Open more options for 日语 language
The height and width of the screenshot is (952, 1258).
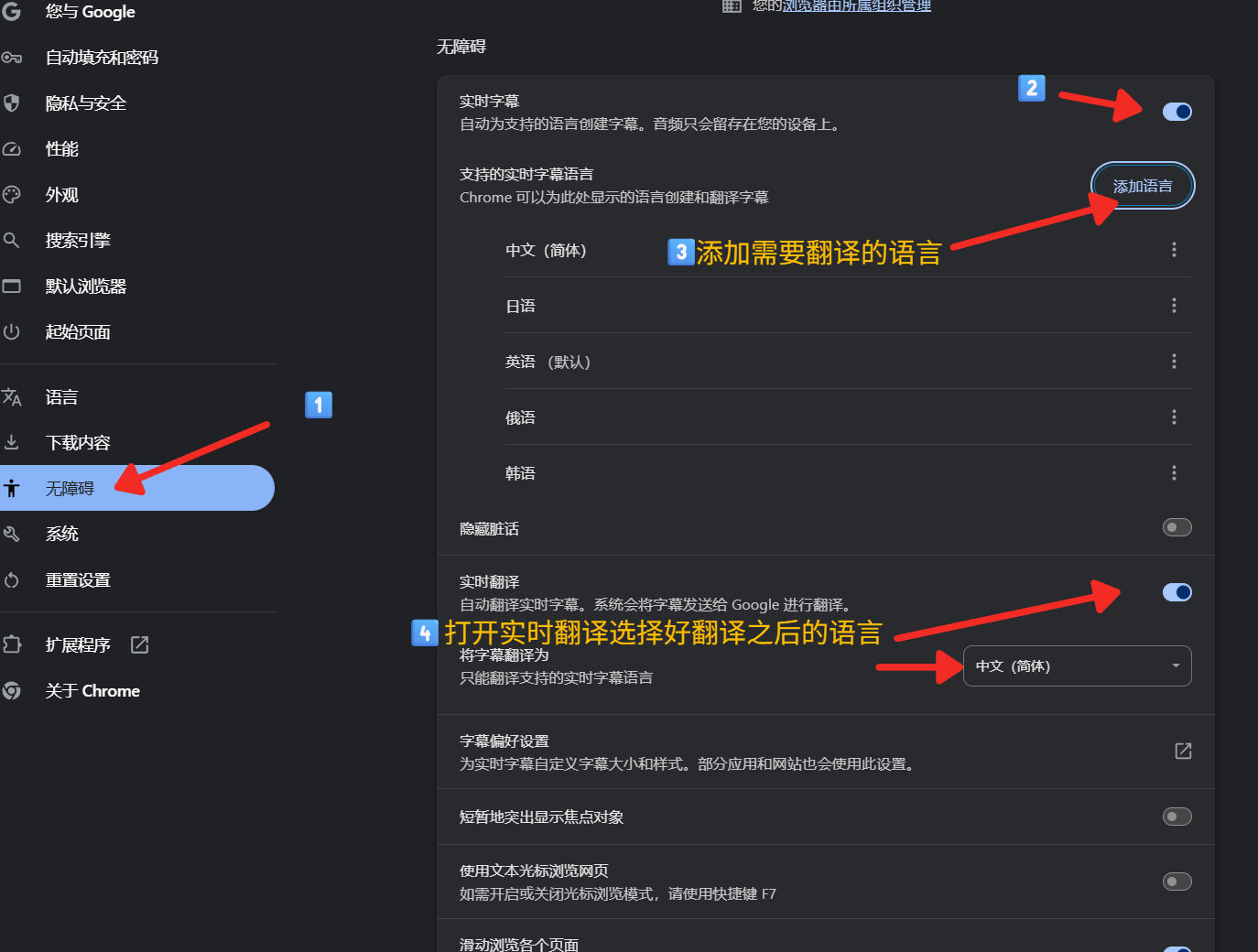click(x=1174, y=306)
